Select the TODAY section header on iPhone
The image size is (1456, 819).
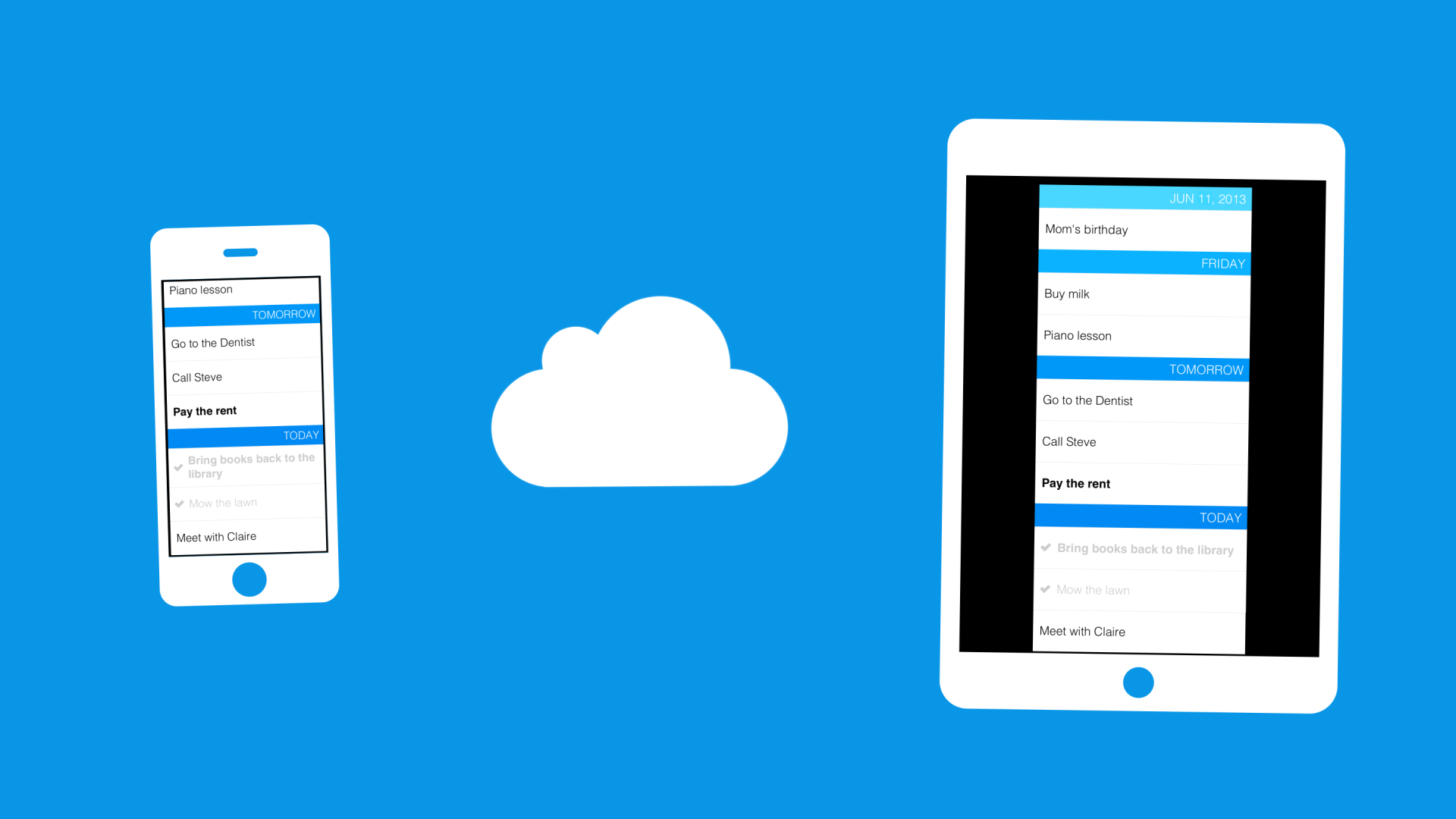click(x=244, y=435)
